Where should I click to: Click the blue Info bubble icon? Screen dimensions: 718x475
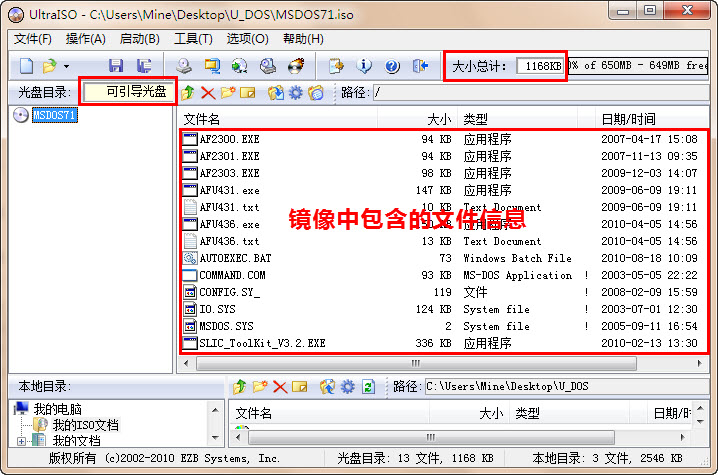click(364, 66)
